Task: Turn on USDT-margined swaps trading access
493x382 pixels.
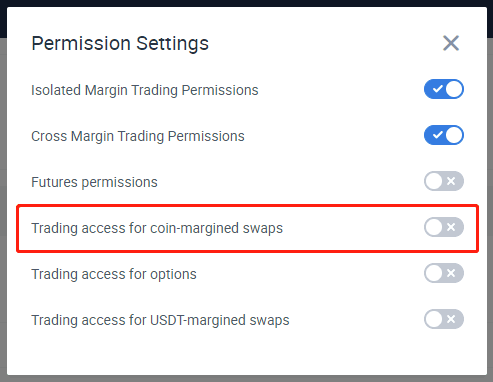Action: pos(444,319)
